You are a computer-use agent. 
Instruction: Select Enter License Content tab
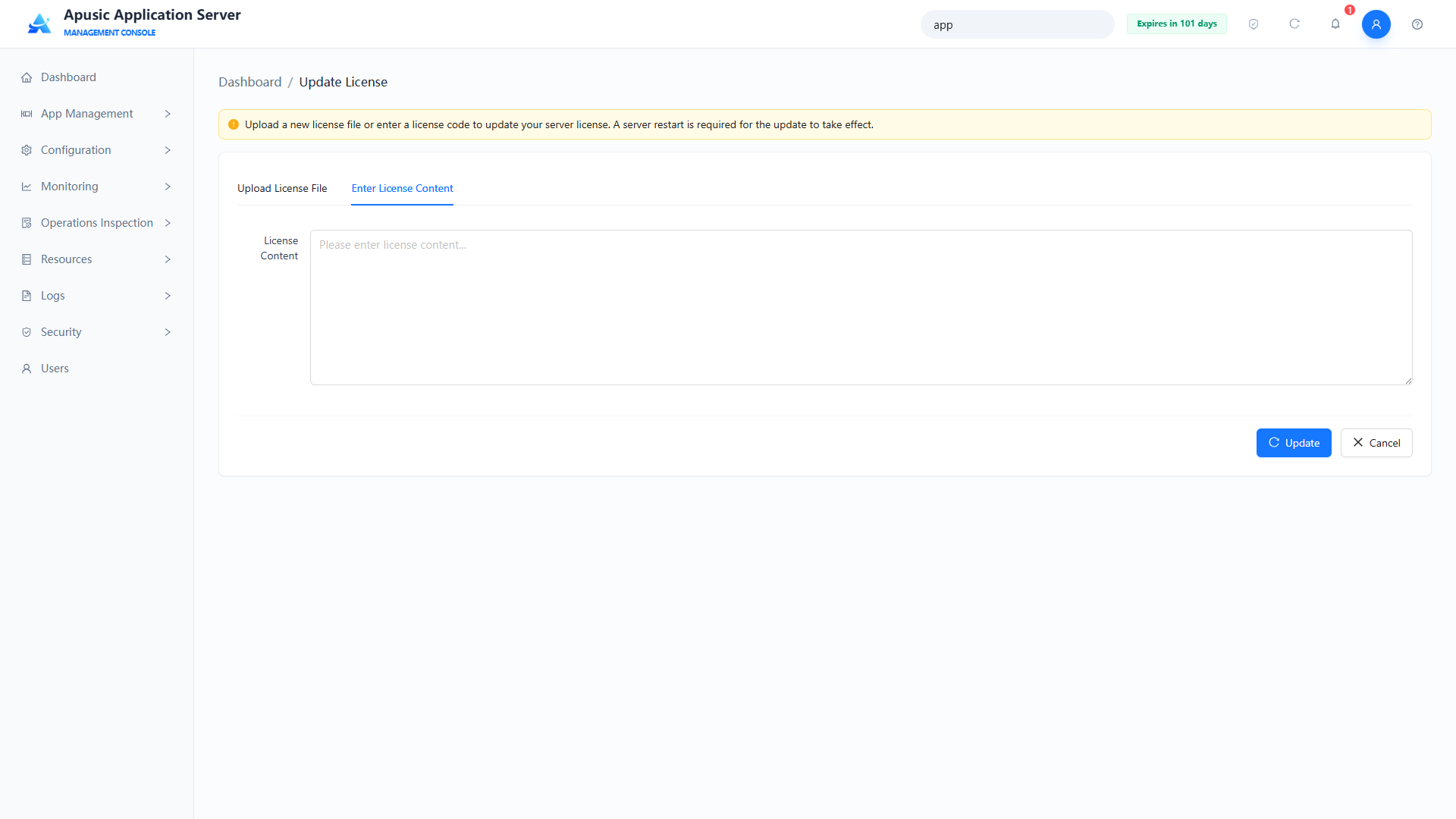tap(402, 188)
